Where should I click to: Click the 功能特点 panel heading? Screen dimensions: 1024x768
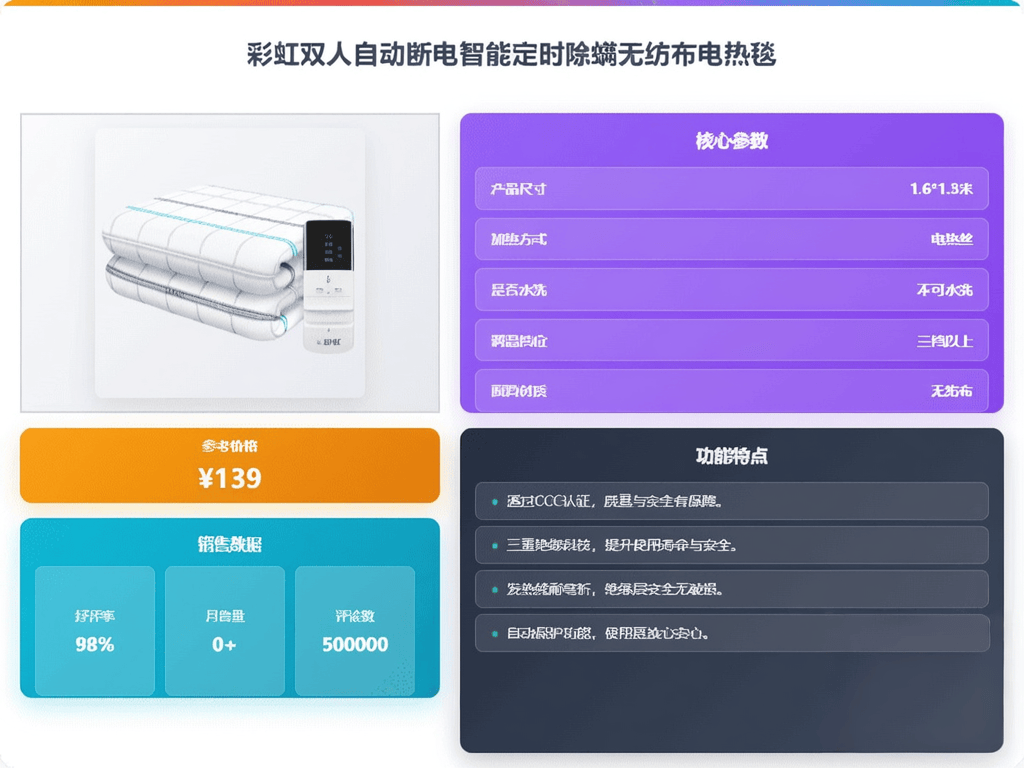(x=731, y=456)
